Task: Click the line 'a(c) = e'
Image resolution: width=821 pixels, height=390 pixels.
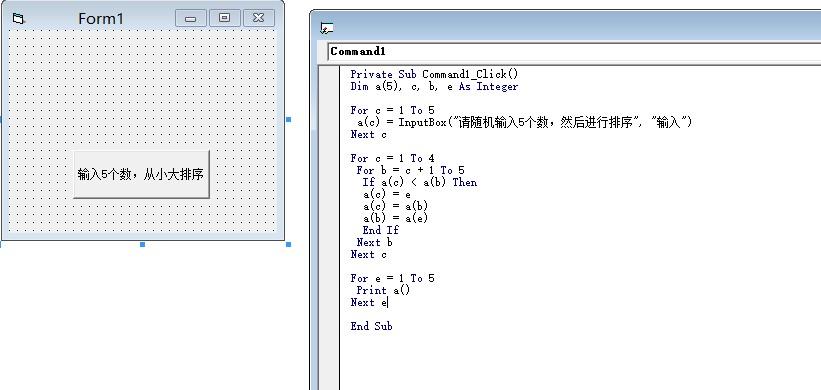Action: pos(386,194)
